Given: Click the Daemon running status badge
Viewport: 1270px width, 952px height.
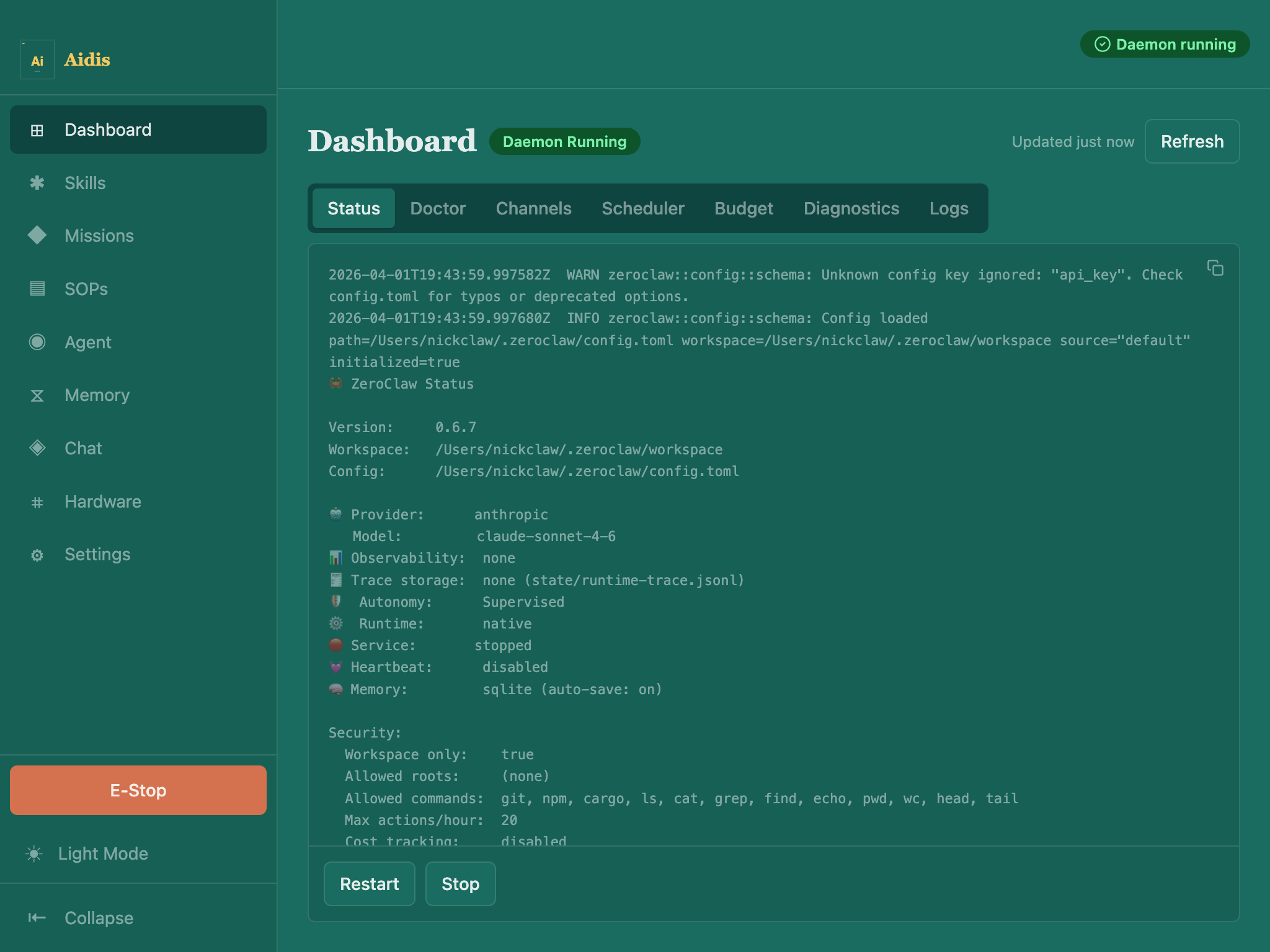Looking at the screenshot, I should click(1165, 44).
